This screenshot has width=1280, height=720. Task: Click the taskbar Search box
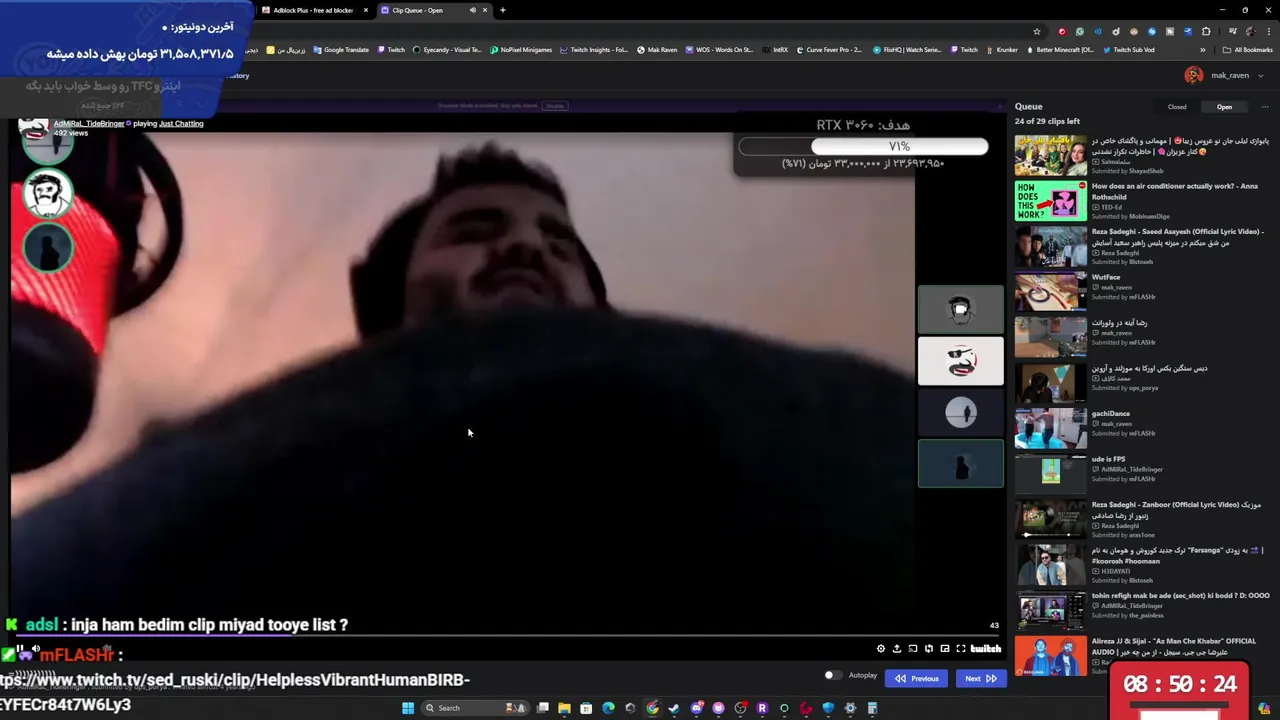pyautogui.click(x=475, y=708)
